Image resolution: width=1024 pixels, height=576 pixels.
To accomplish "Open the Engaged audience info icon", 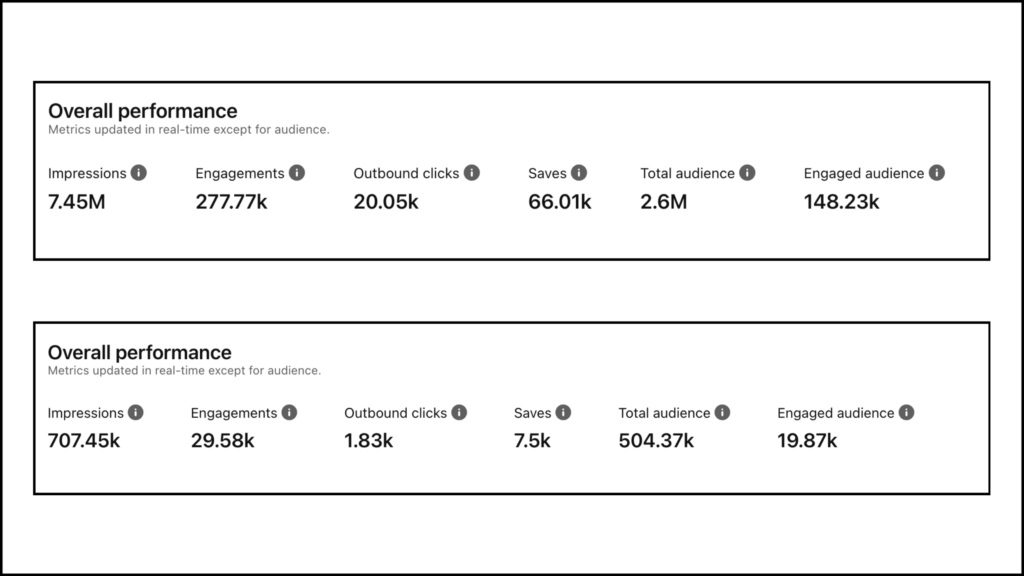I will [x=937, y=172].
